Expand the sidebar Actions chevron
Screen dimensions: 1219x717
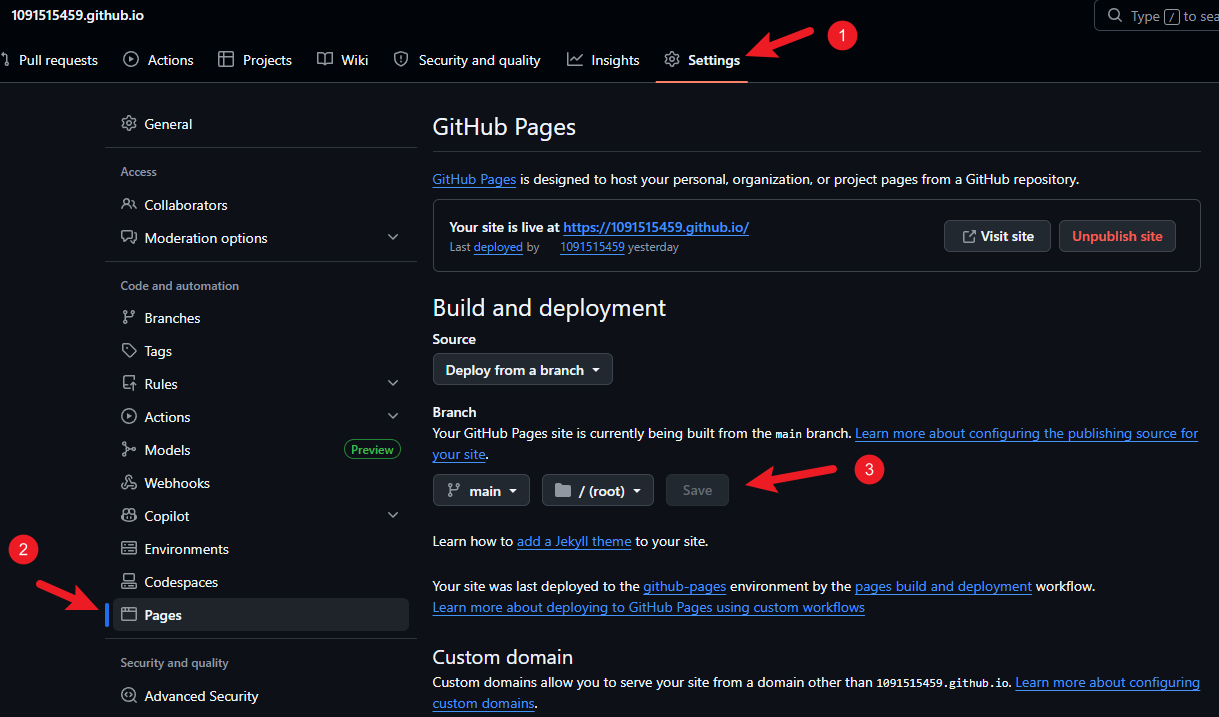pos(393,417)
